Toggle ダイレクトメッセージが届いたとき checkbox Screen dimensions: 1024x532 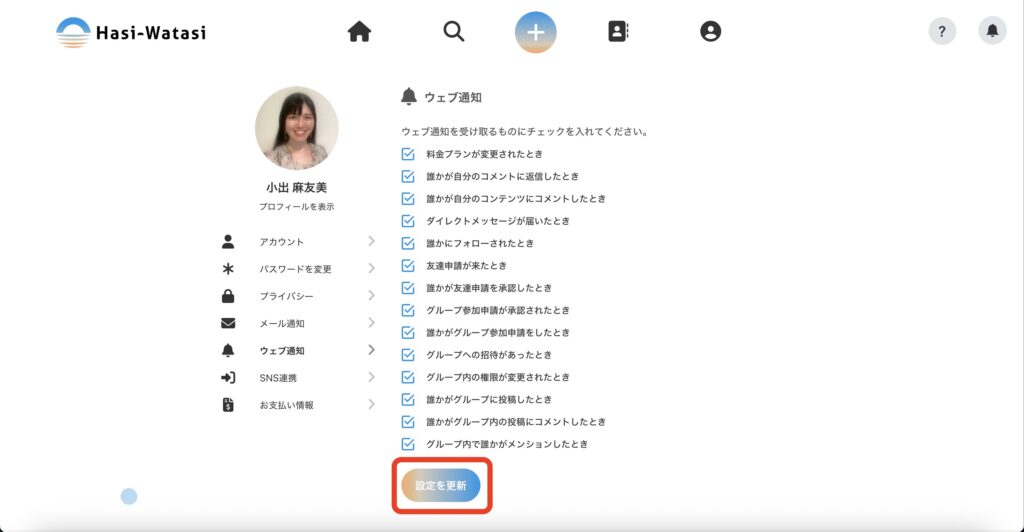pyautogui.click(x=408, y=221)
